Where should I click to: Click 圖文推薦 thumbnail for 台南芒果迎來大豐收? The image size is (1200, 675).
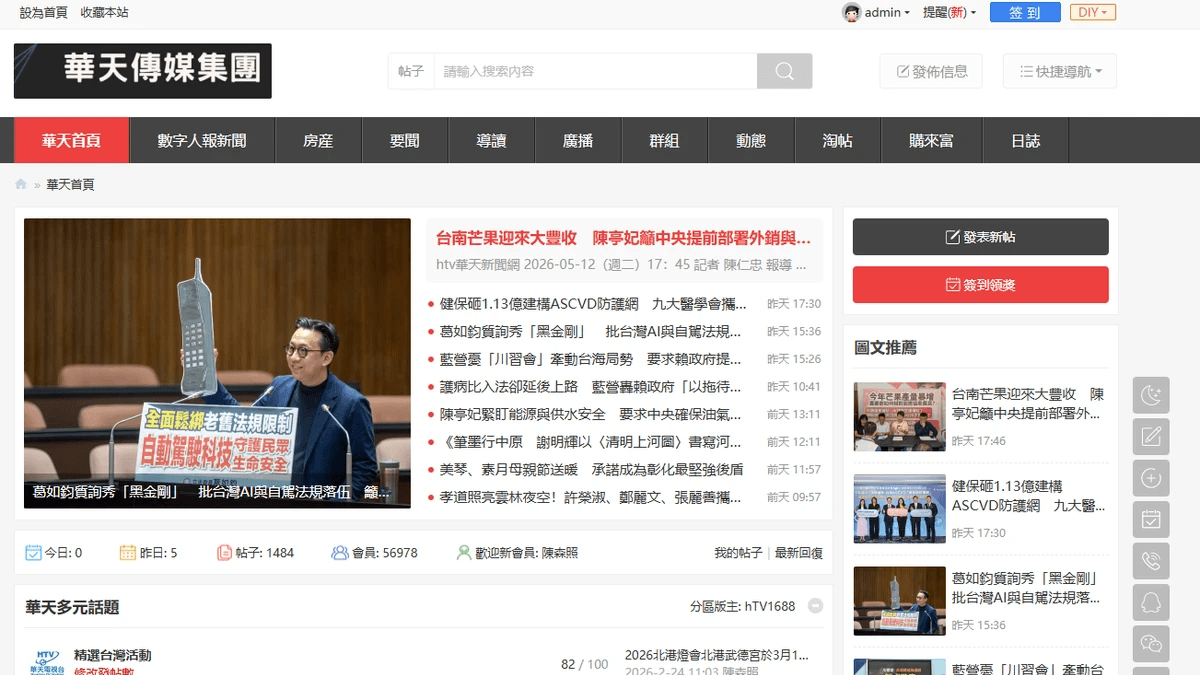(899, 417)
